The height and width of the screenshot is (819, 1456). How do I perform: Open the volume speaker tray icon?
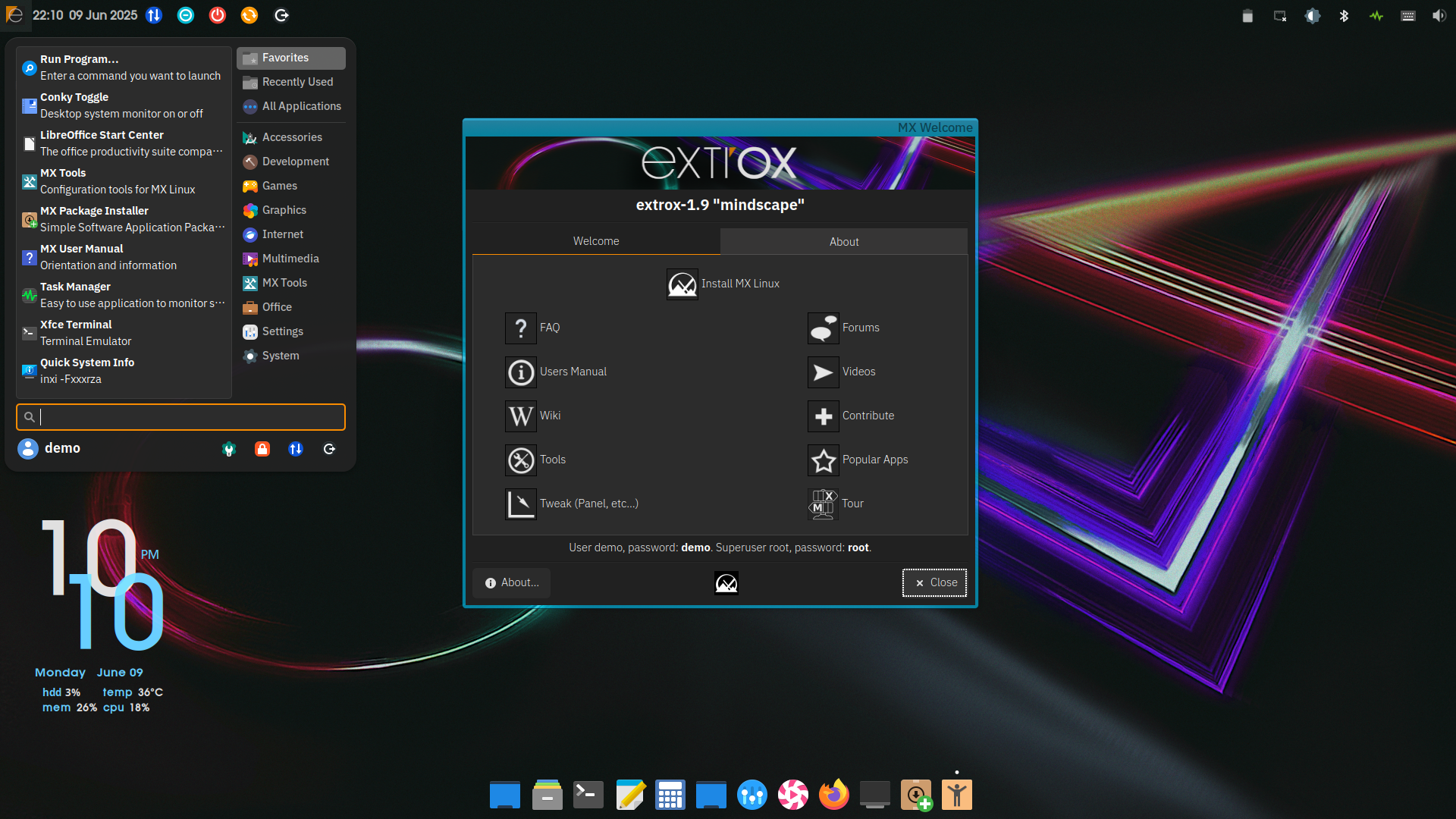(1439, 15)
